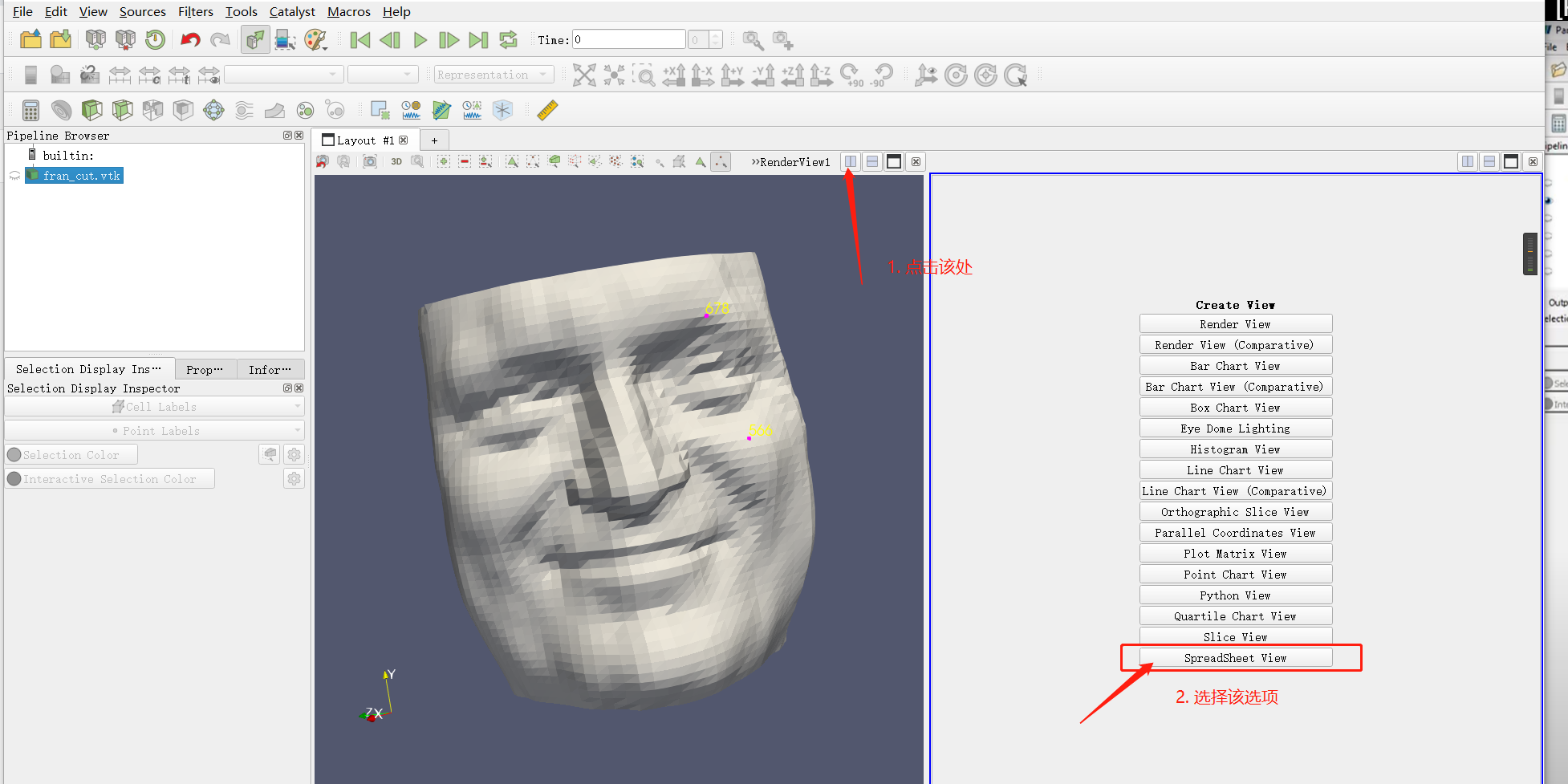
Task: Click the Selection Color swatch
Action: click(x=71, y=454)
